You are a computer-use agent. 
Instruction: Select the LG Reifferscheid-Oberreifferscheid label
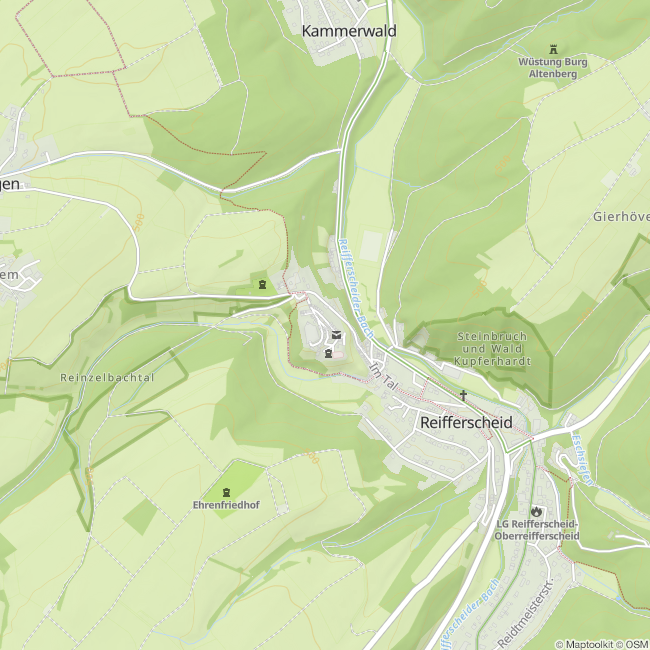[x=537, y=530]
